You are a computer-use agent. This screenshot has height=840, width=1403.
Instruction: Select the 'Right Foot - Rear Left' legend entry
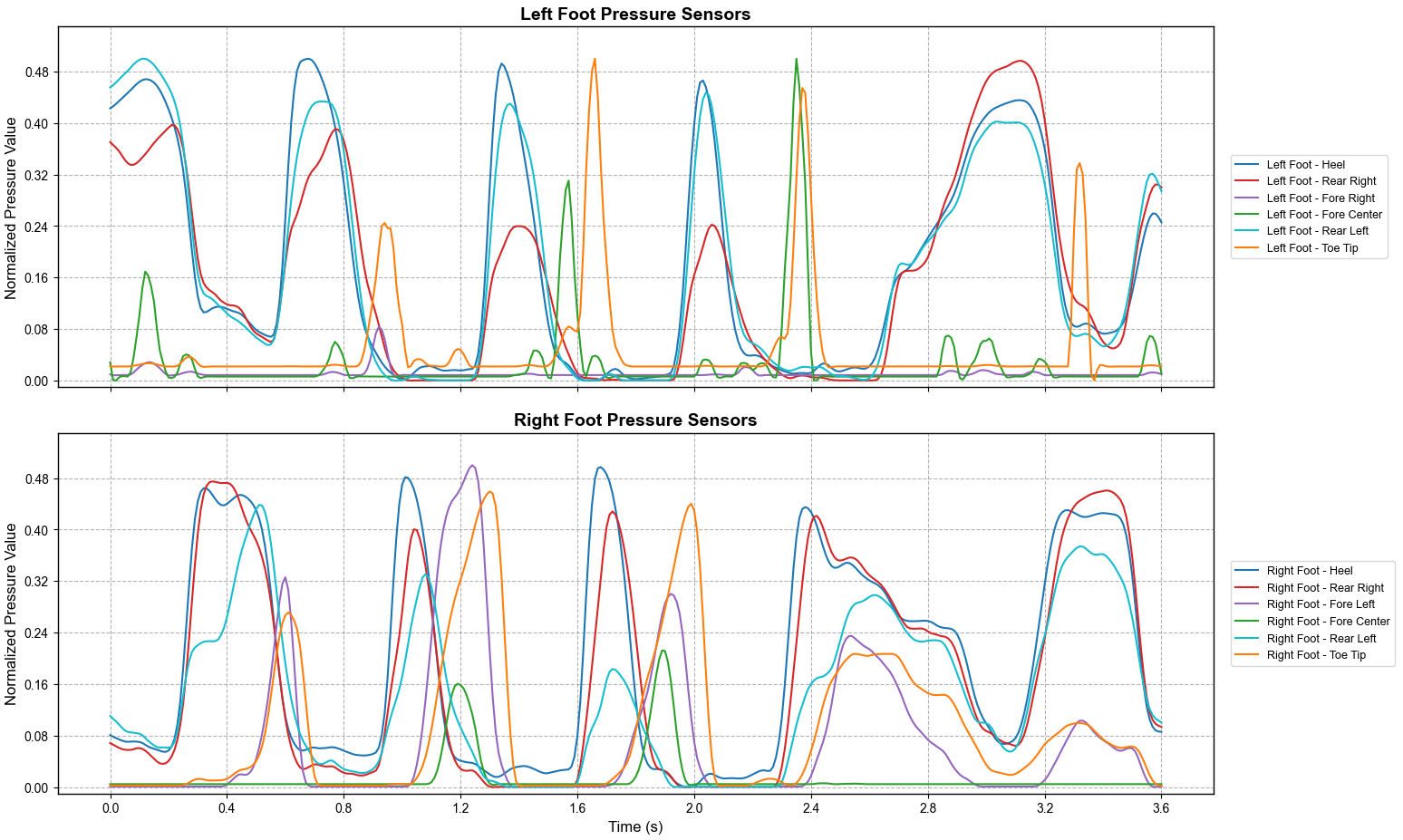point(1321,639)
